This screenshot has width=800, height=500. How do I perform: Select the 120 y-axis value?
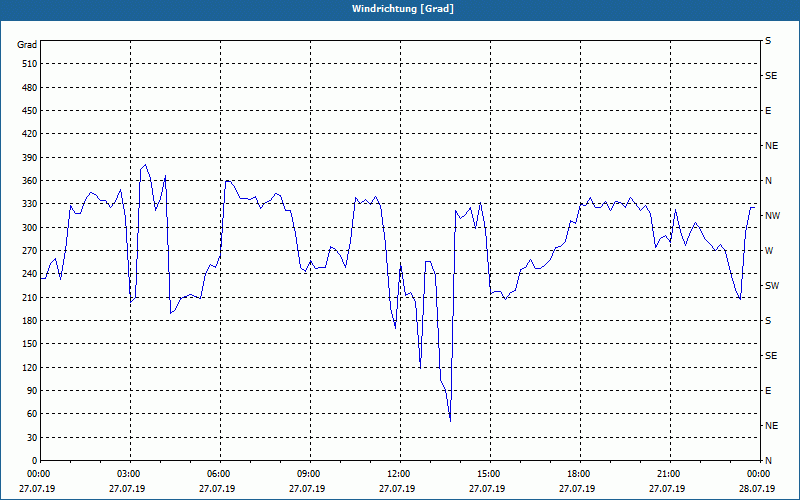[x=30, y=367]
